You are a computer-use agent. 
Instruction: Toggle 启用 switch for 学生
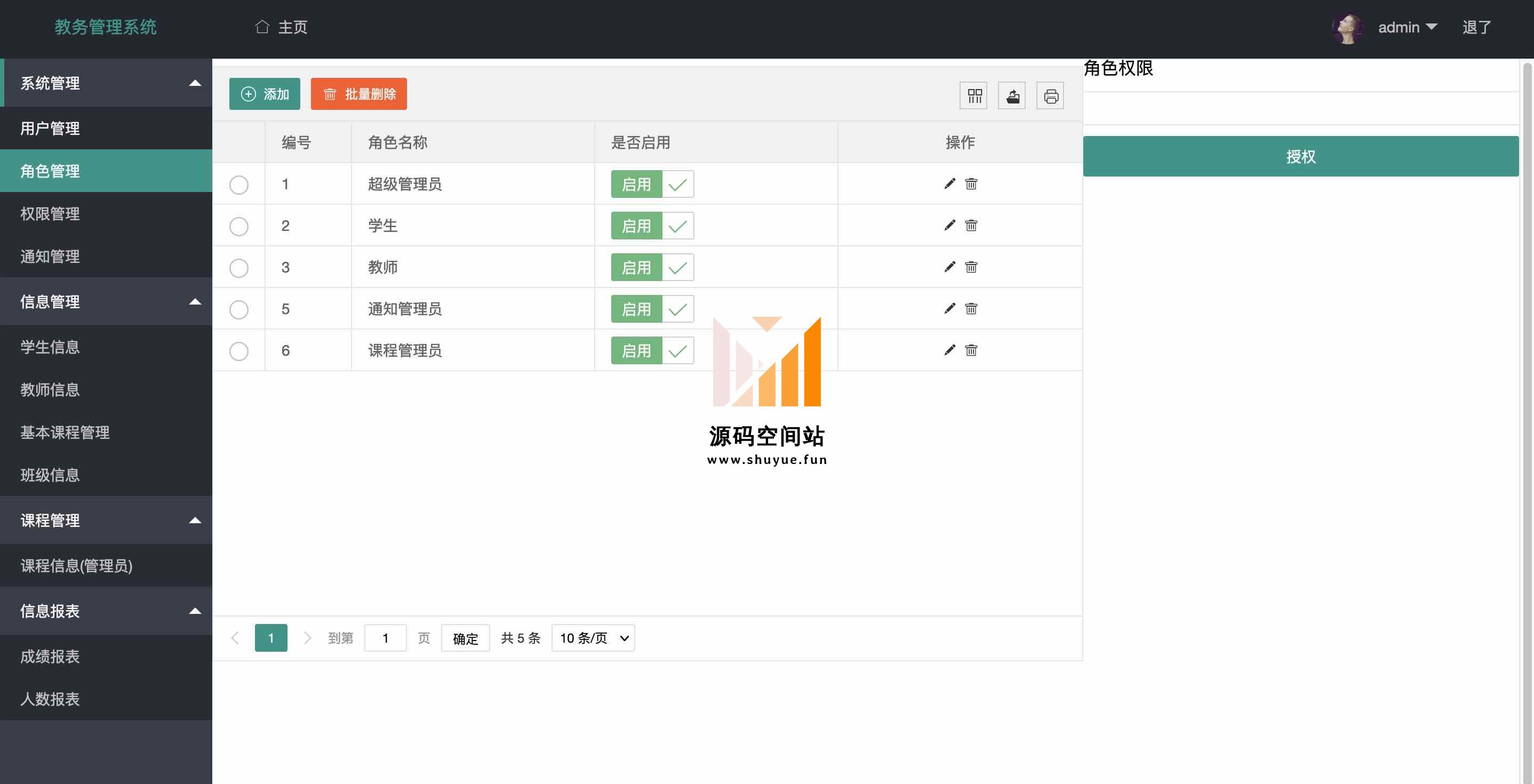pyautogui.click(x=652, y=226)
